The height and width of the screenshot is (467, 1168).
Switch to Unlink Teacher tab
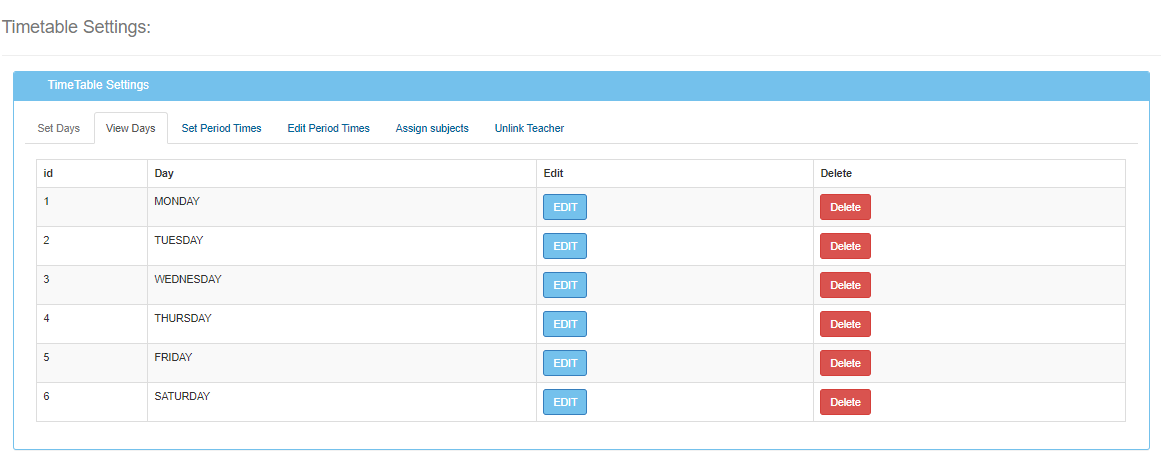click(x=529, y=128)
